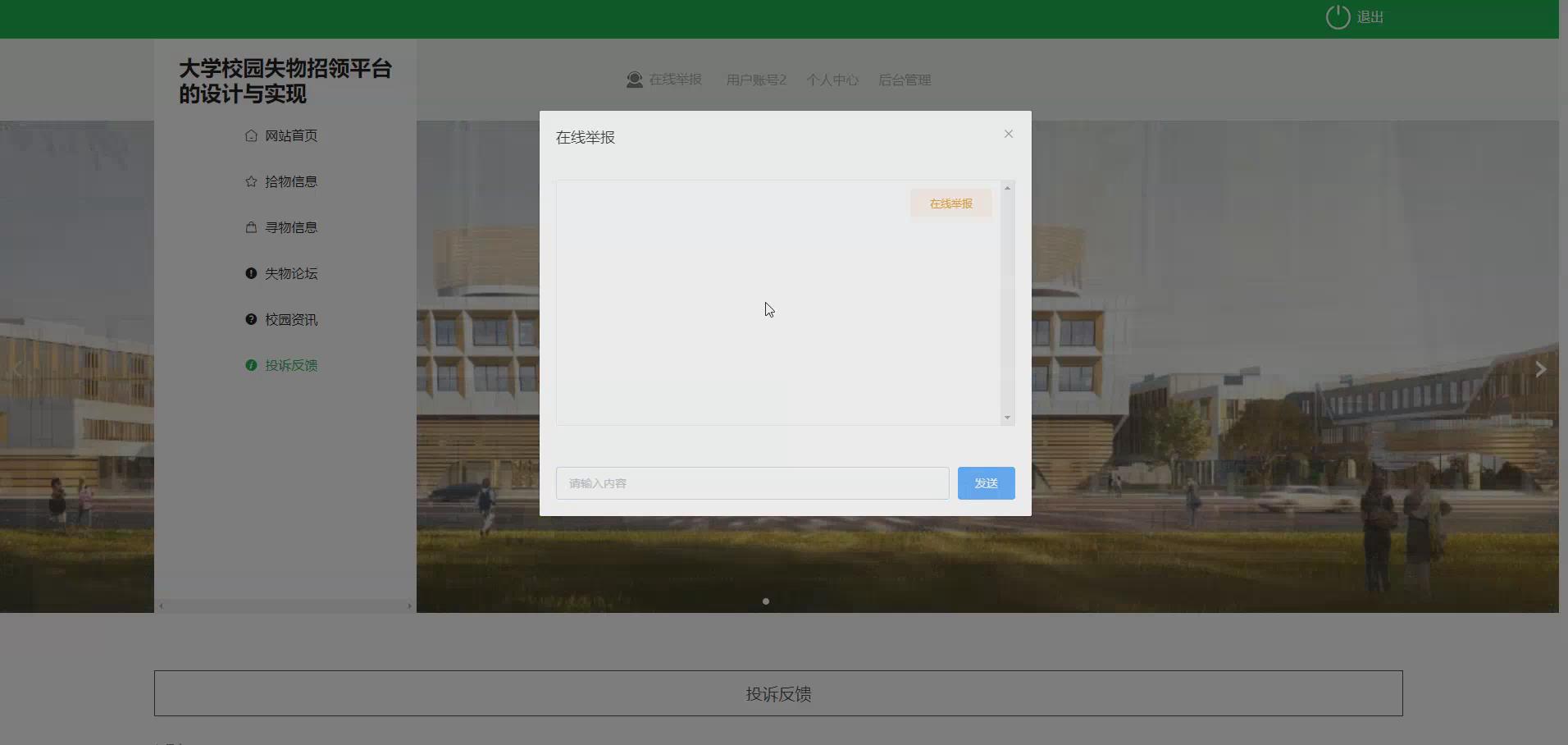Open the 用户账号2 menu item
The height and width of the screenshot is (745, 1568).
(x=755, y=80)
